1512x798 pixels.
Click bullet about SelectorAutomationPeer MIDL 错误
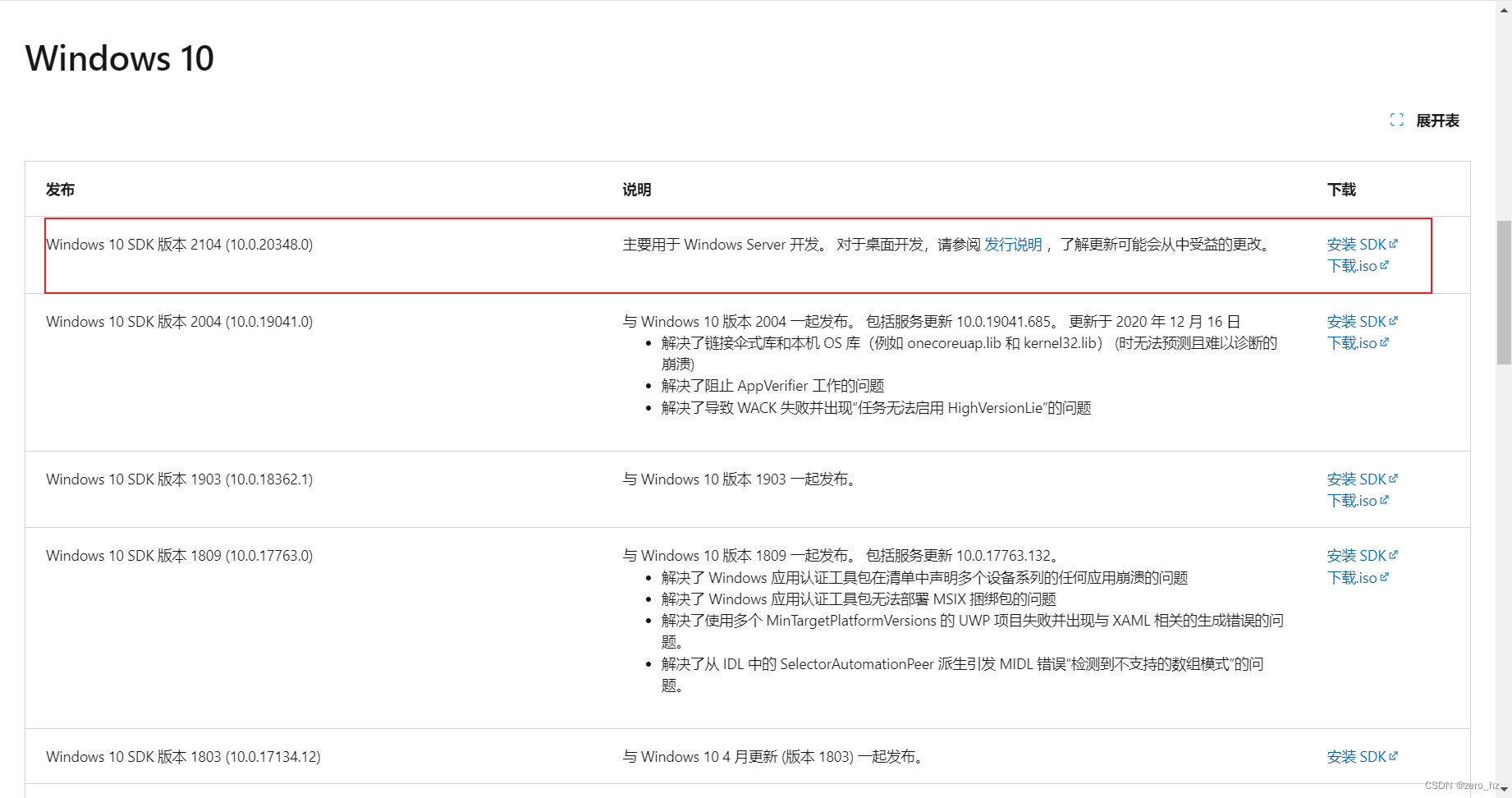963,674
